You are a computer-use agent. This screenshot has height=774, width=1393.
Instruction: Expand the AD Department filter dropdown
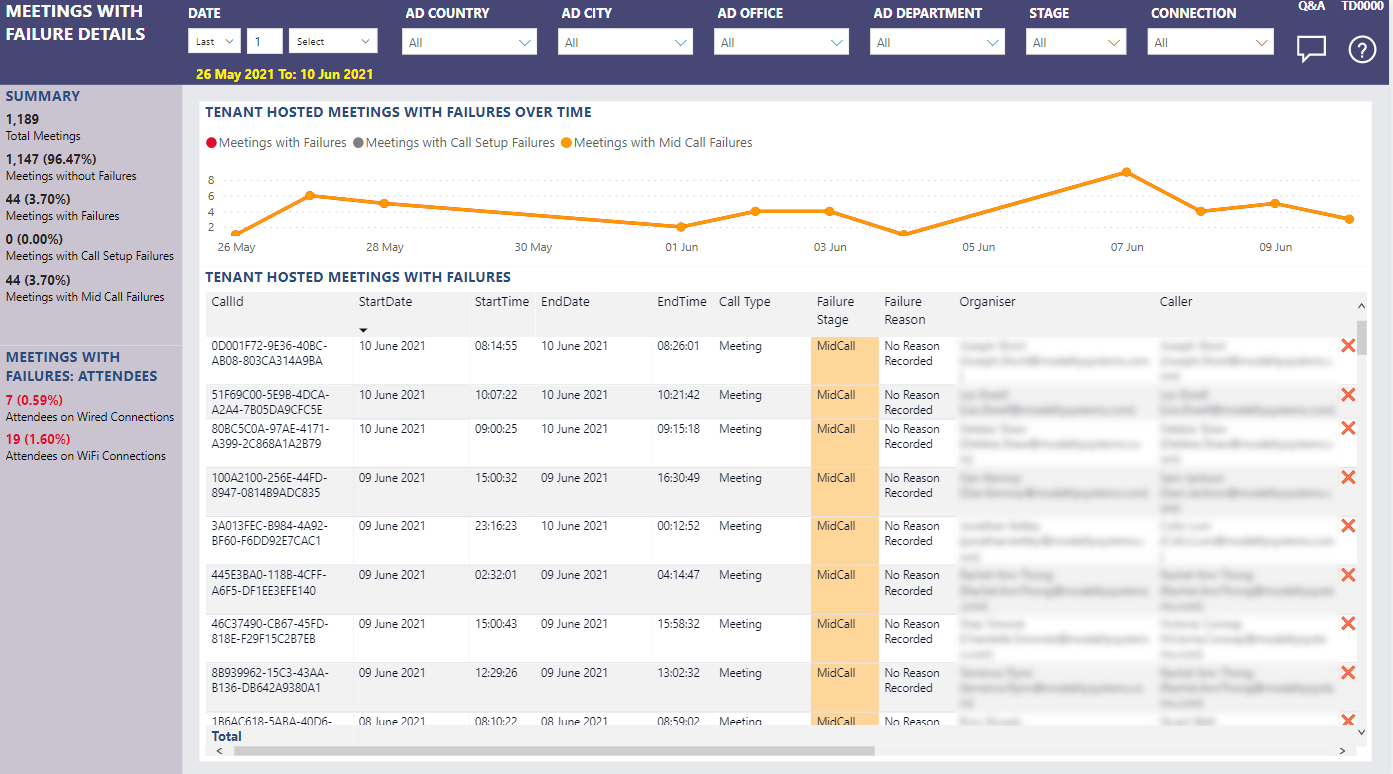point(938,42)
